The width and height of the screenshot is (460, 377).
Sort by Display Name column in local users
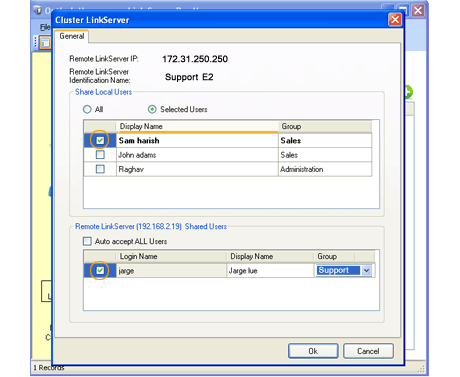click(197, 126)
